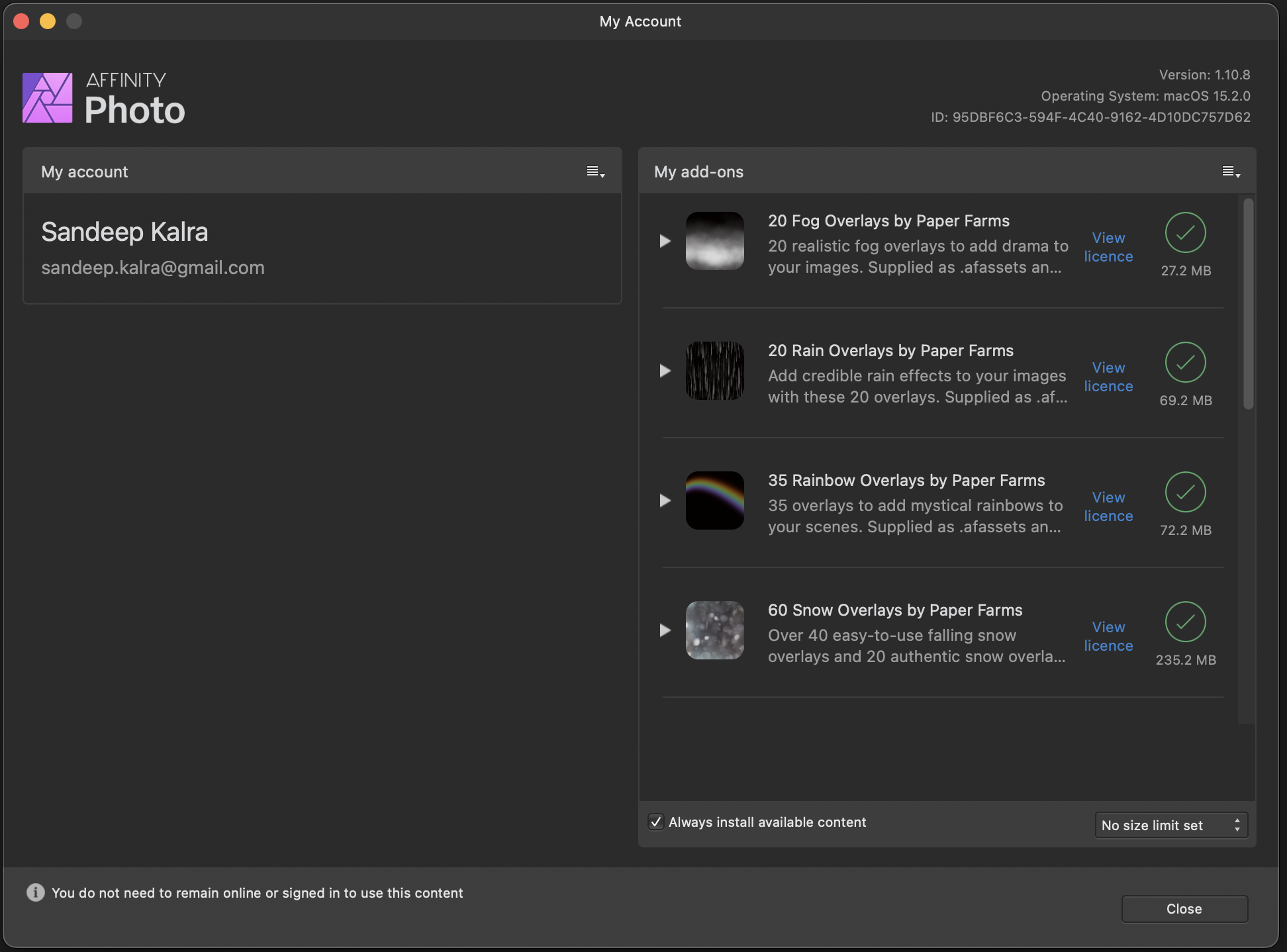Click the My account panel heading

85,172
